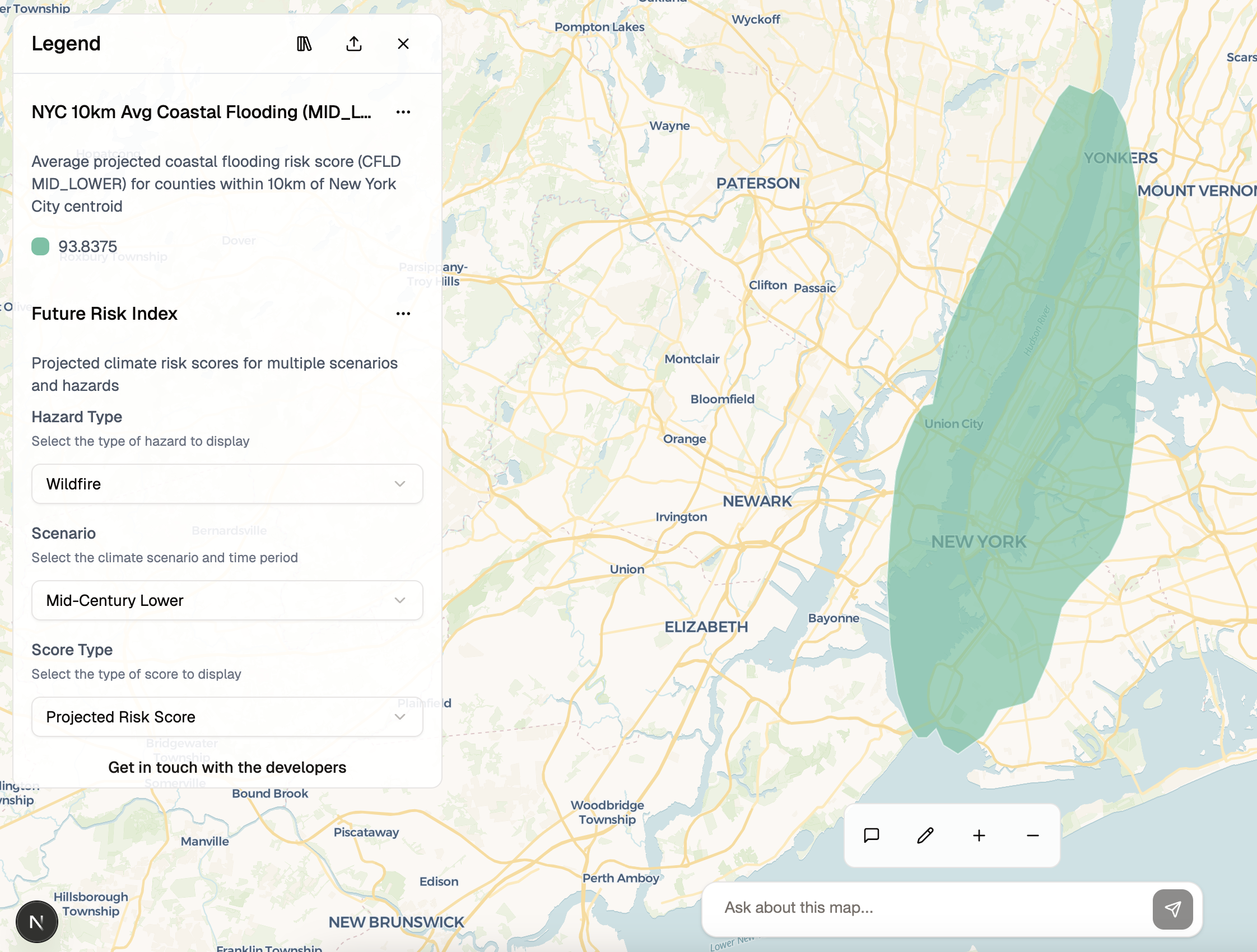Open the options menu for Future Risk Index
Screen dimensions: 1257x952
[403, 313]
